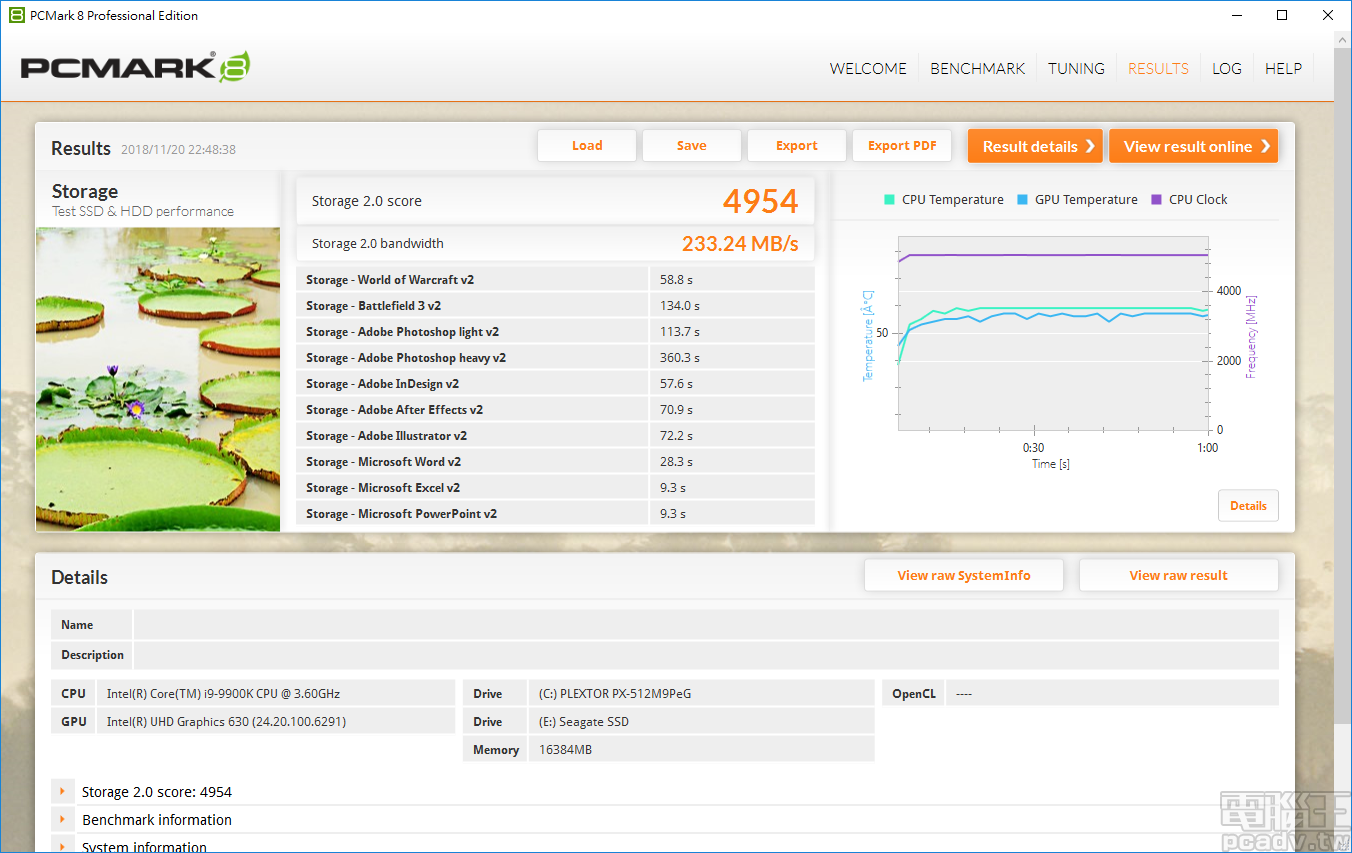Viewport: 1352px width, 853px height.
Task: View the result online
Action: [1193, 145]
